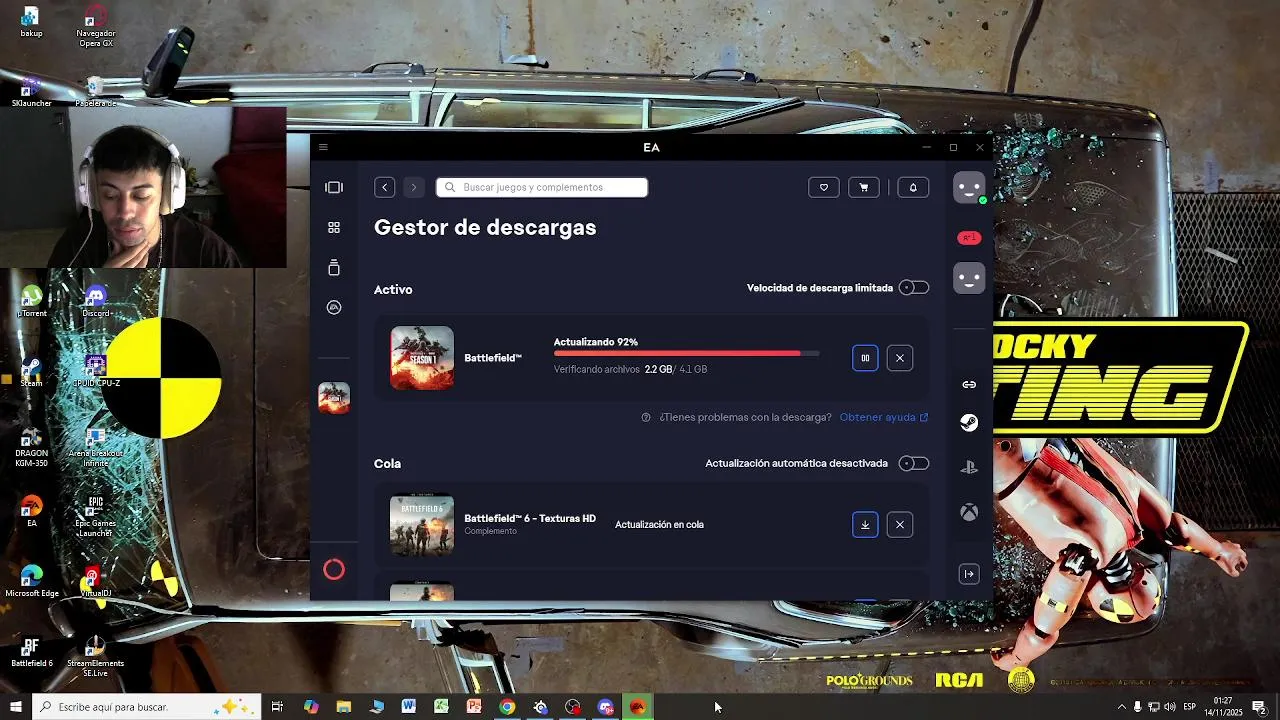Image resolution: width=1280 pixels, height=720 pixels.
Task: Open the Library icon in EA sidebar
Action: click(x=334, y=268)
